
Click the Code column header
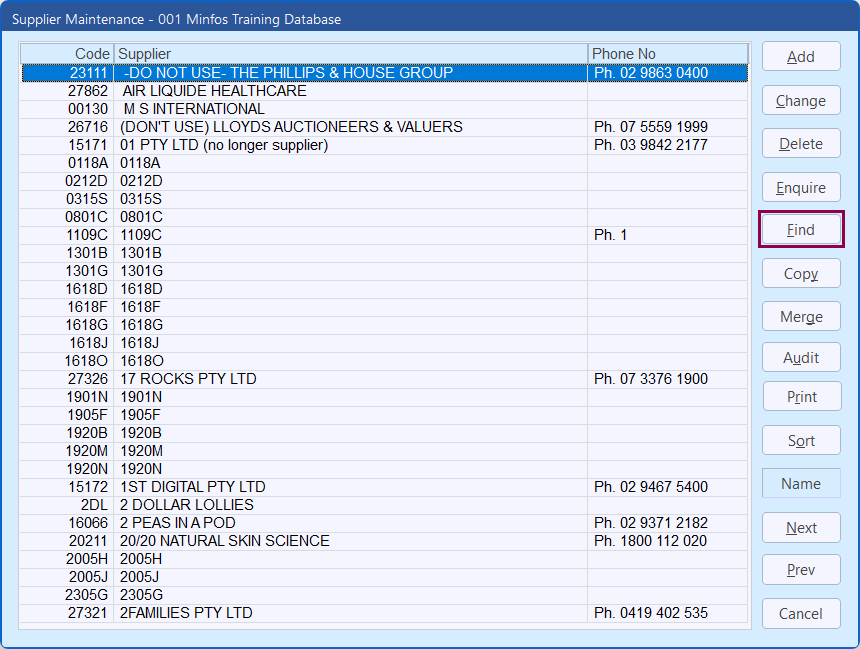pos(67,54)
